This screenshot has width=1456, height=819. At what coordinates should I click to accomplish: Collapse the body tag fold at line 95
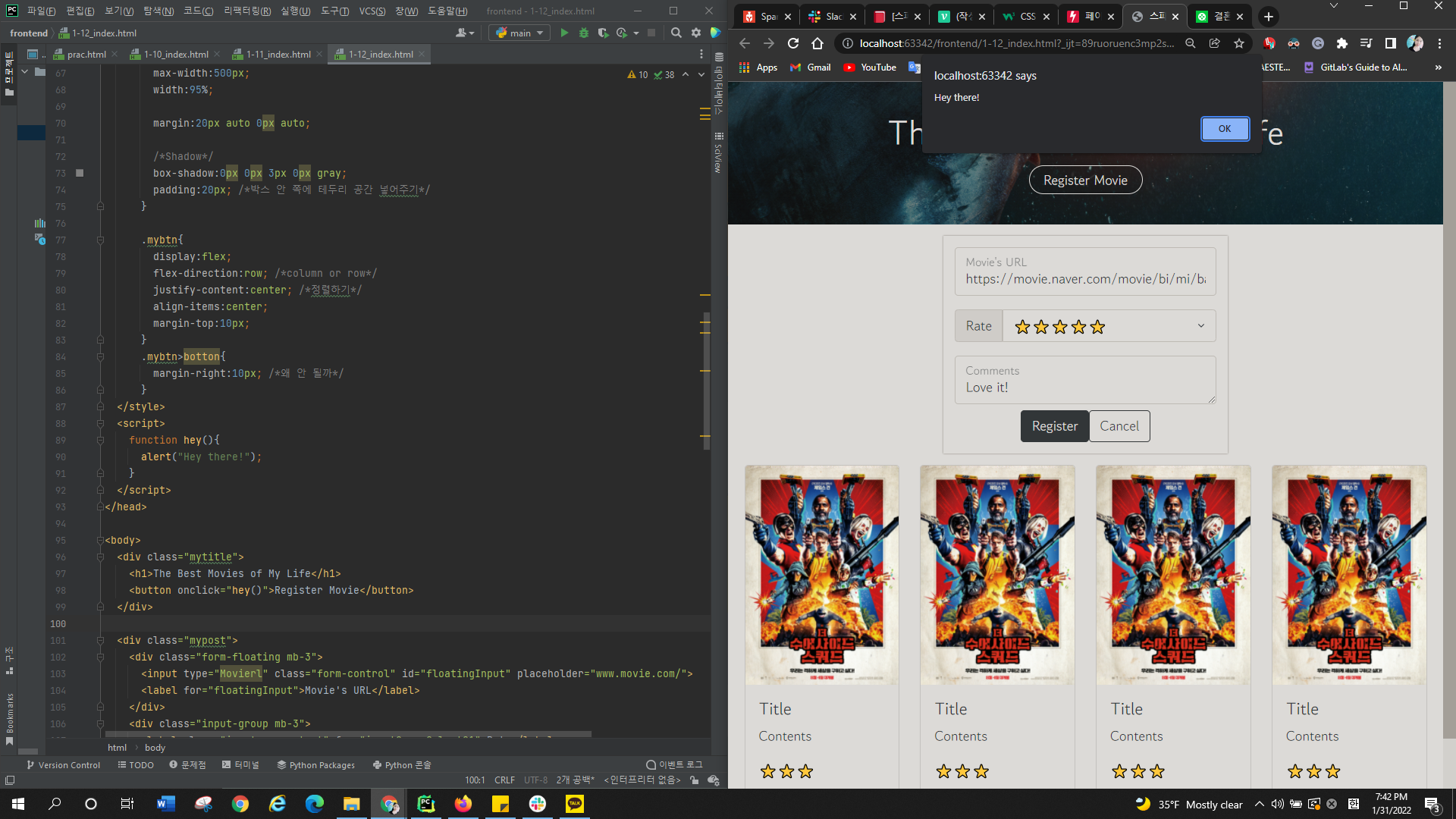click(x=100, y=541)
